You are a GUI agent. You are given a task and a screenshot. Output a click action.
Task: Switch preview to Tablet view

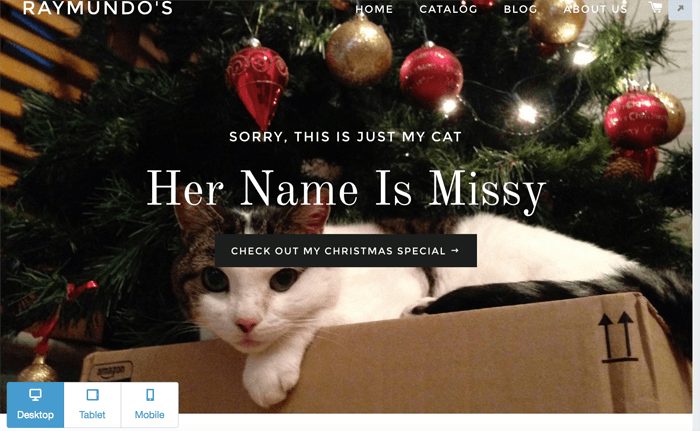pyautogui.click(x=92, y=405)
